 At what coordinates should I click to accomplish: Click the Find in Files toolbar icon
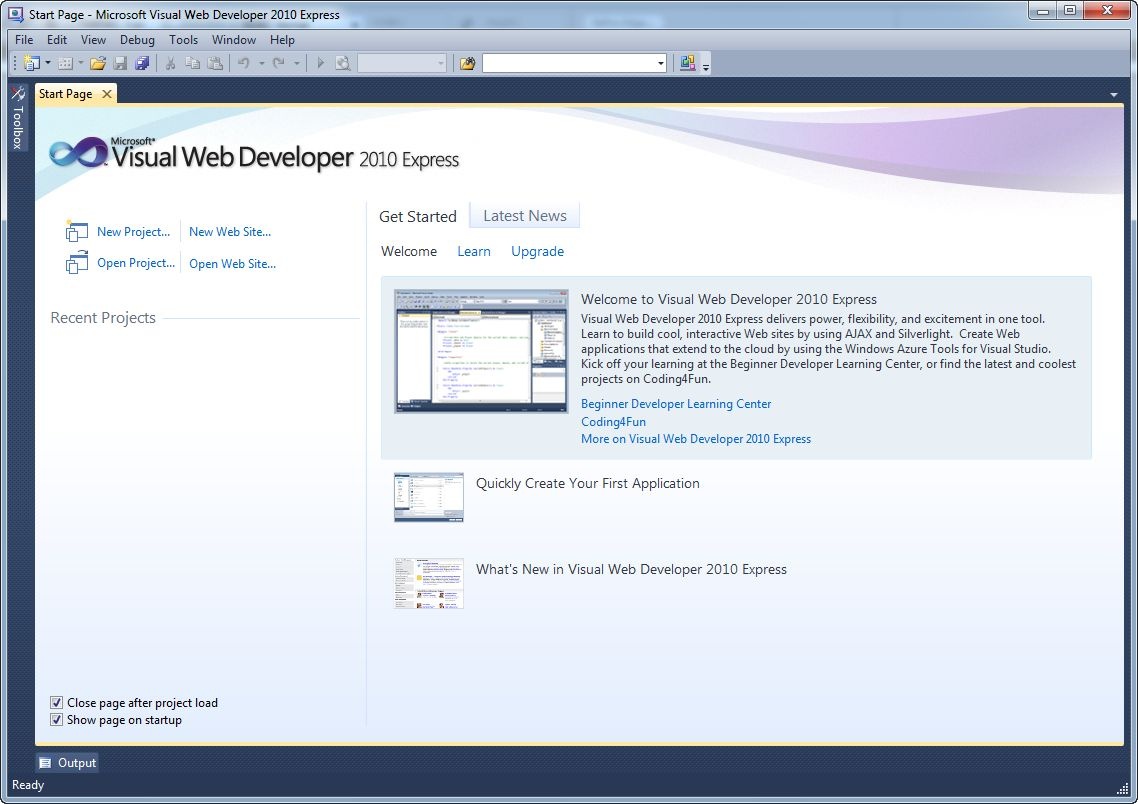click(467, 63)
